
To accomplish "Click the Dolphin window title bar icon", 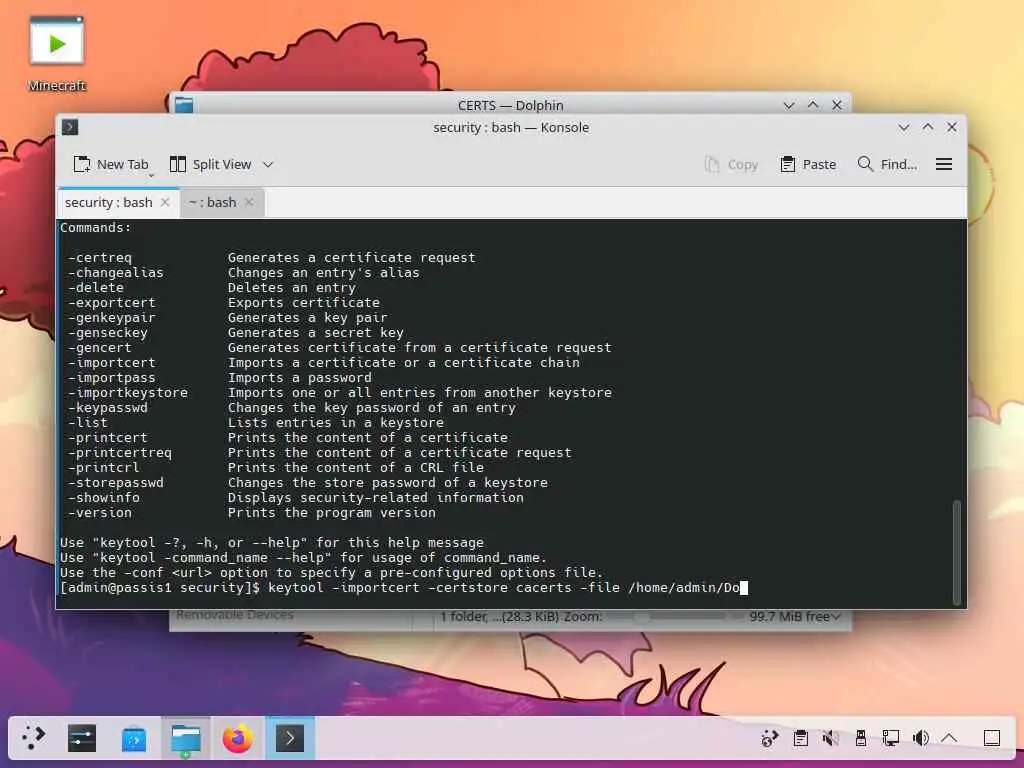I will click(184, 104).
